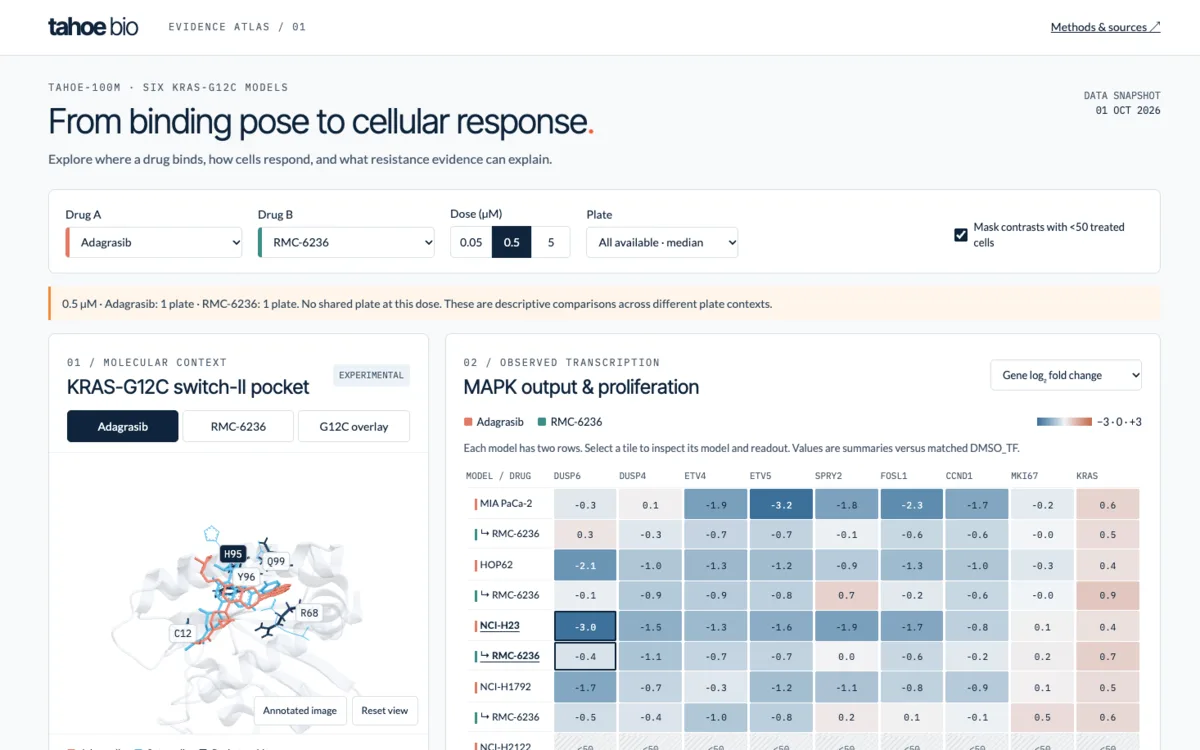Screen dimensions: 1200x750
Task: Click the Y96 residue label
Action: coord(246,576)
